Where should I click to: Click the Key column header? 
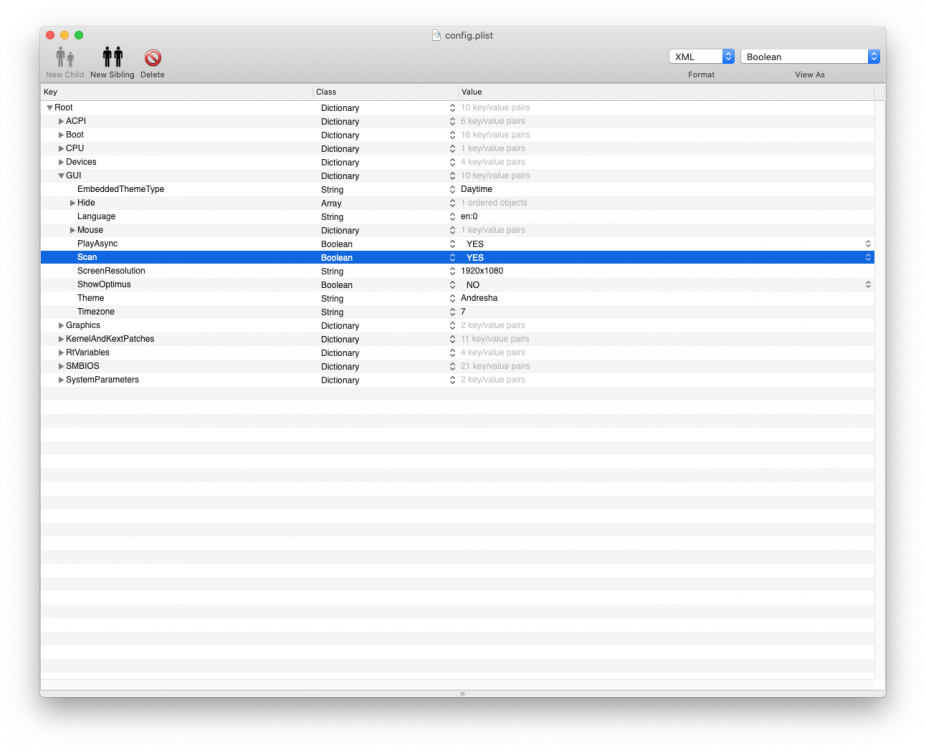click(177, 92)
